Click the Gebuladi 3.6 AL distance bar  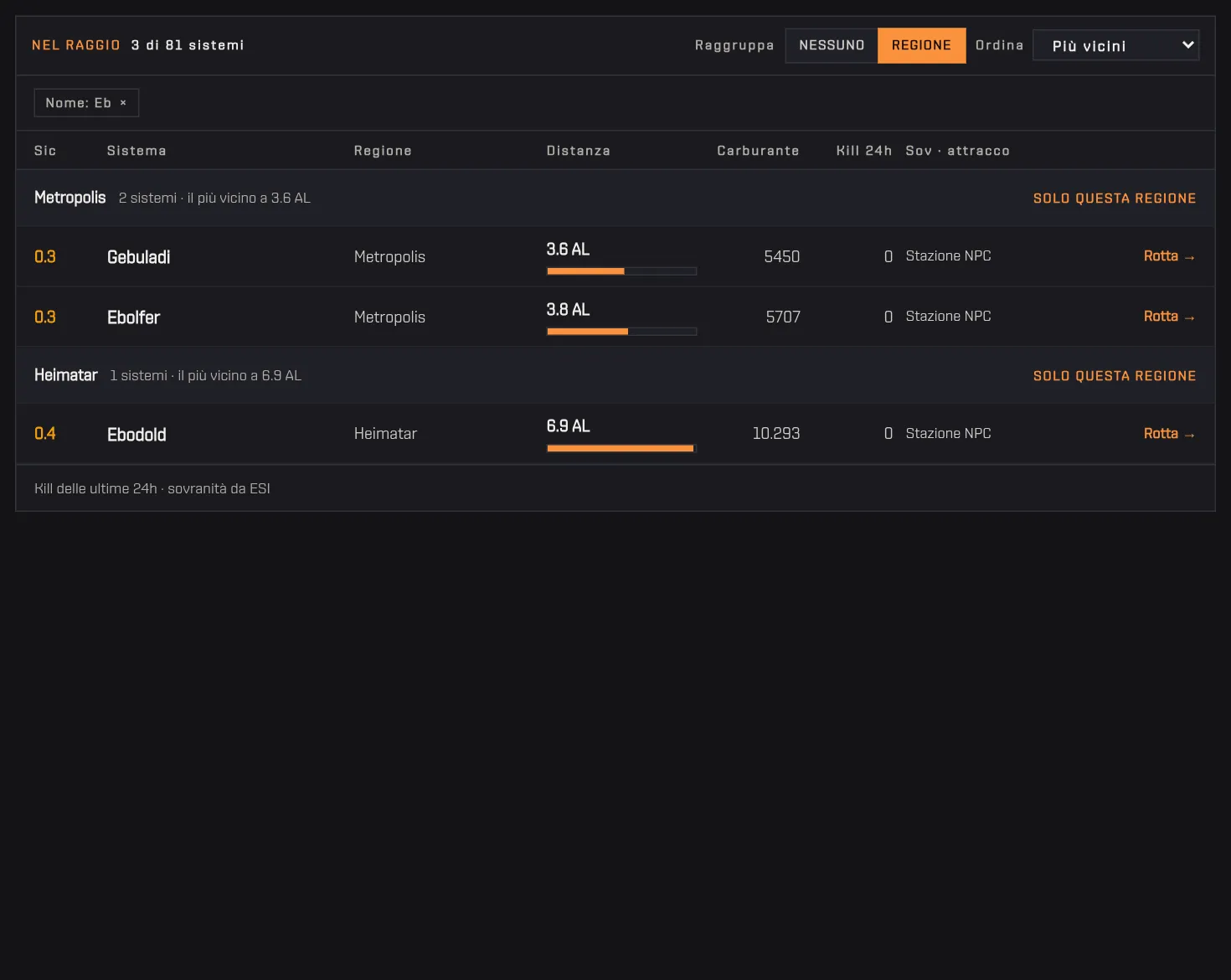point(621,271)
